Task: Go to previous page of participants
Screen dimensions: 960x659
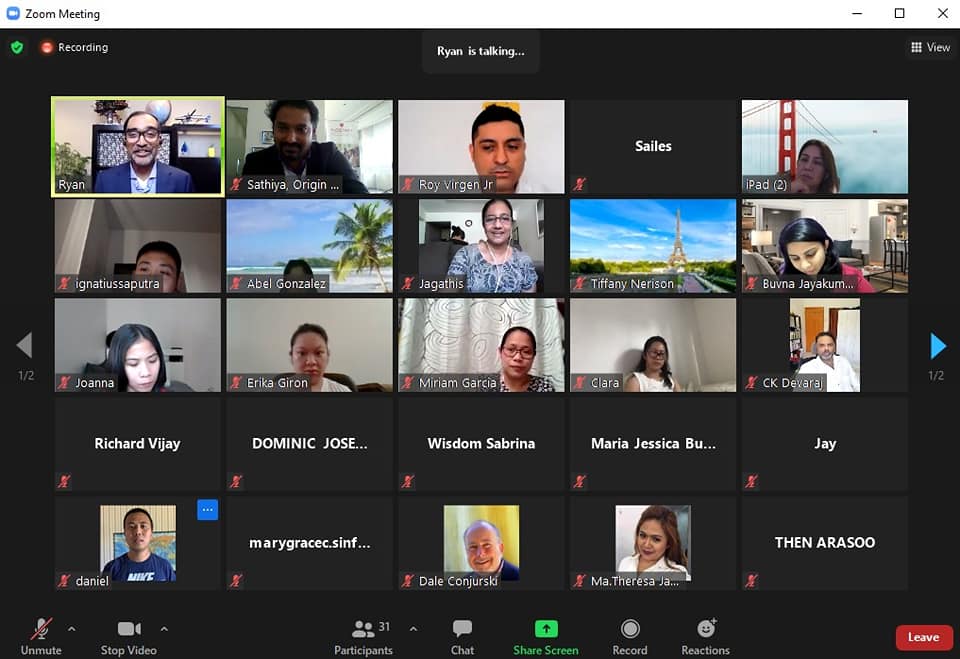Action: [x=24, y=345]
